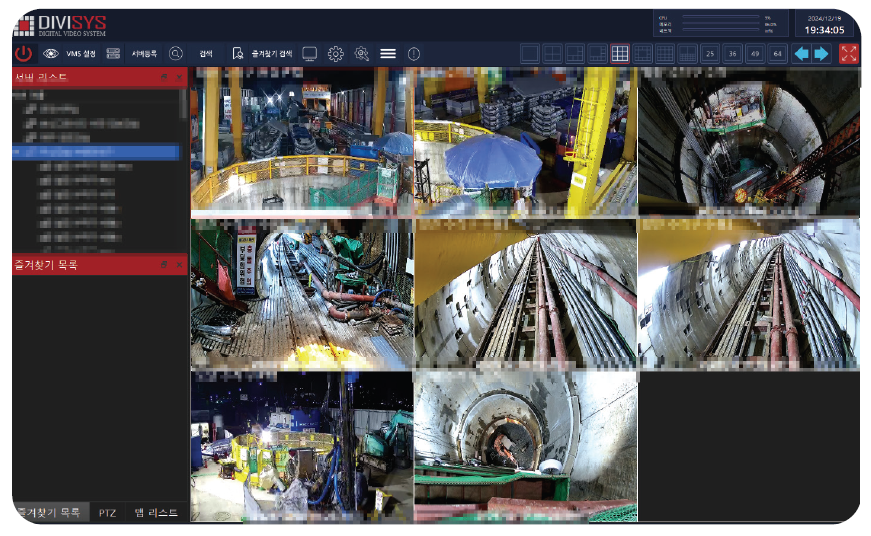Click the VMS 설정 button
Screen dimensions: 871x536
pyautogui.click(x=81, y=54)
